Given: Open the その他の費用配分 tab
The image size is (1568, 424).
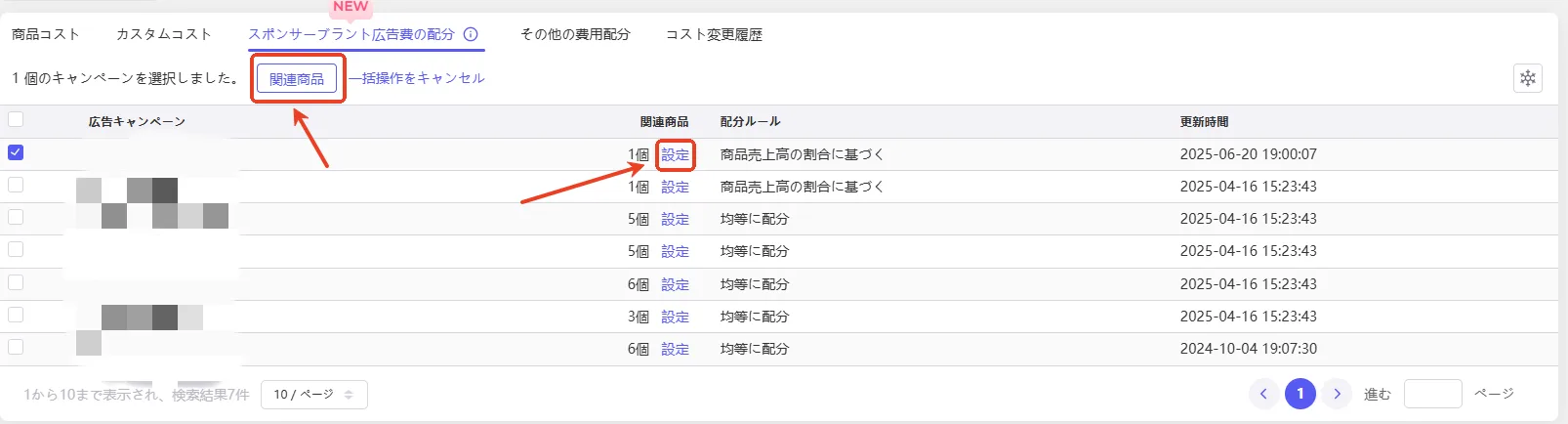Looking at the screenshot, I should pyautogui.click(x=575, y=34).
